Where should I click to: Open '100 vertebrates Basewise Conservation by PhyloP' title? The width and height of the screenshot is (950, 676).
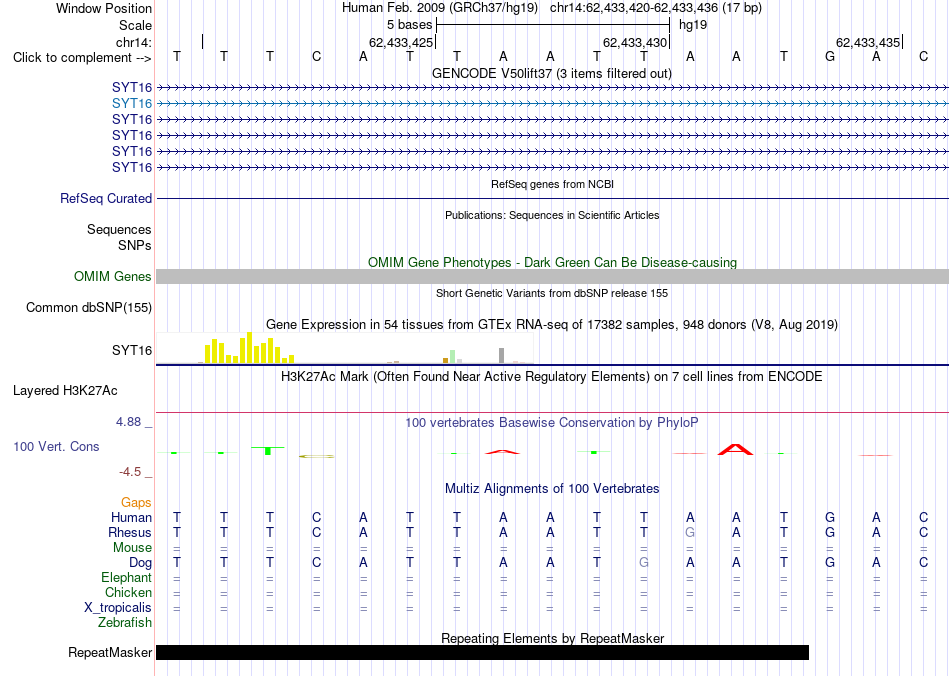[x=552, y=423]
